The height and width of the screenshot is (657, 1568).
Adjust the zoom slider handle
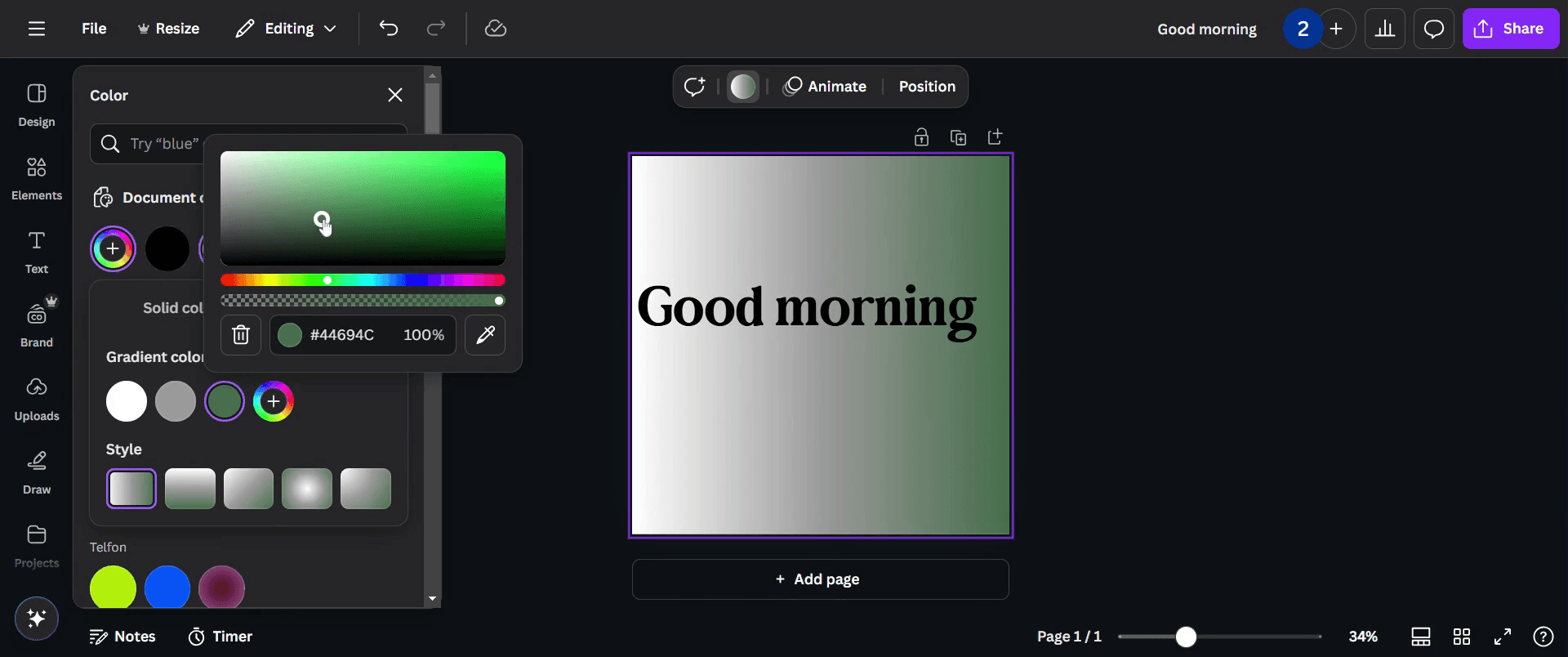(1186, 637)
